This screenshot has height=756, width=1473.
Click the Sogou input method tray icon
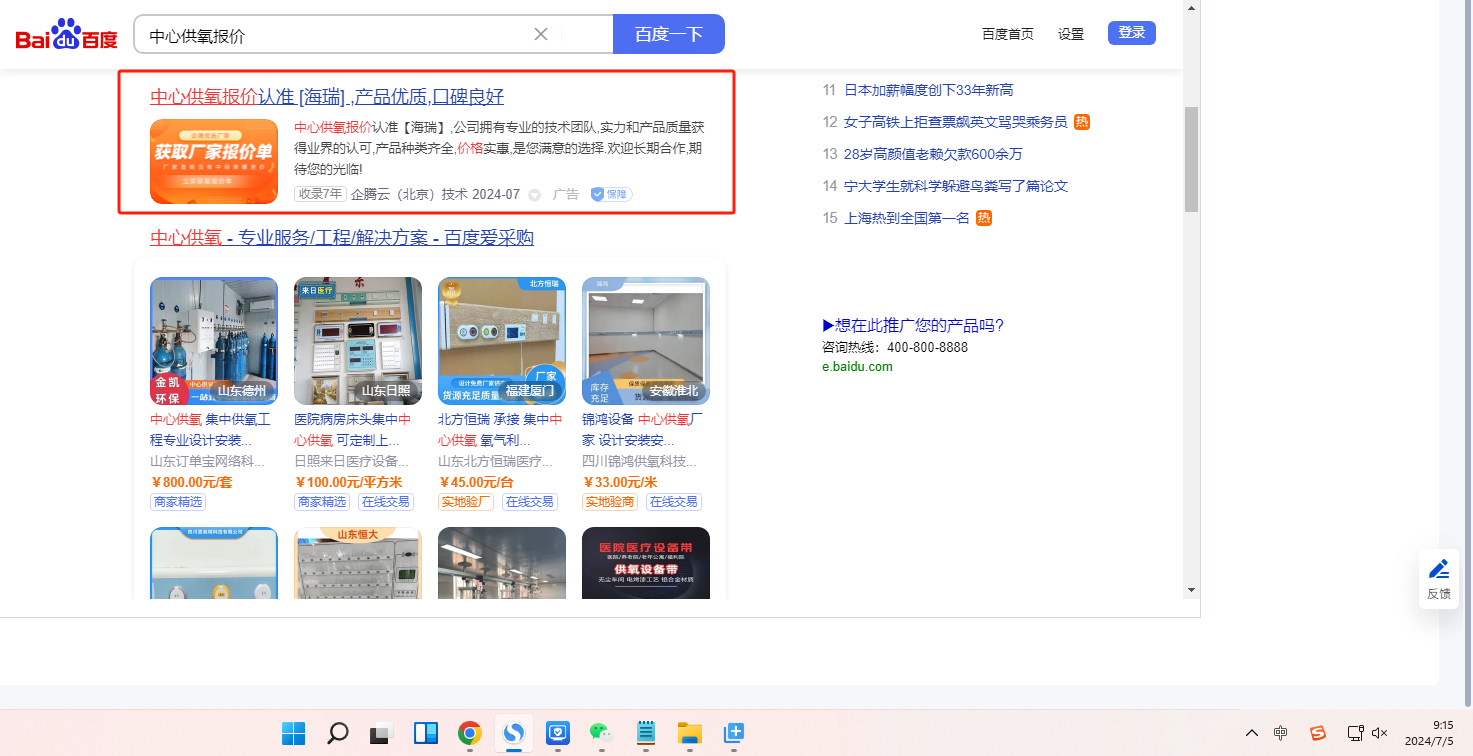coord(1318,733)
